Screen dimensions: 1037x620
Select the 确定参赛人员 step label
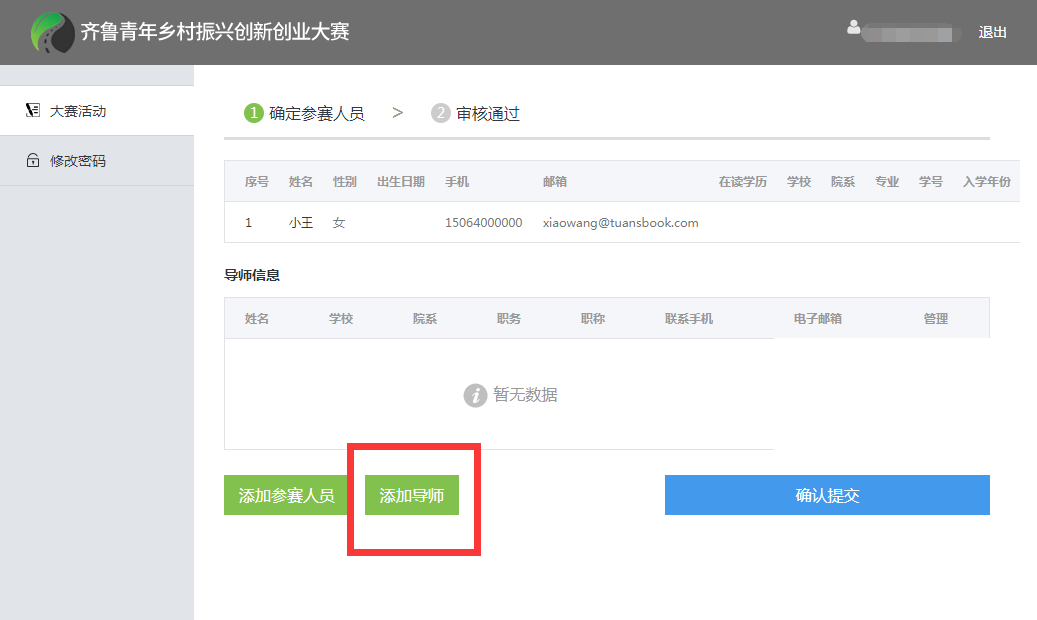click(317, 114)
